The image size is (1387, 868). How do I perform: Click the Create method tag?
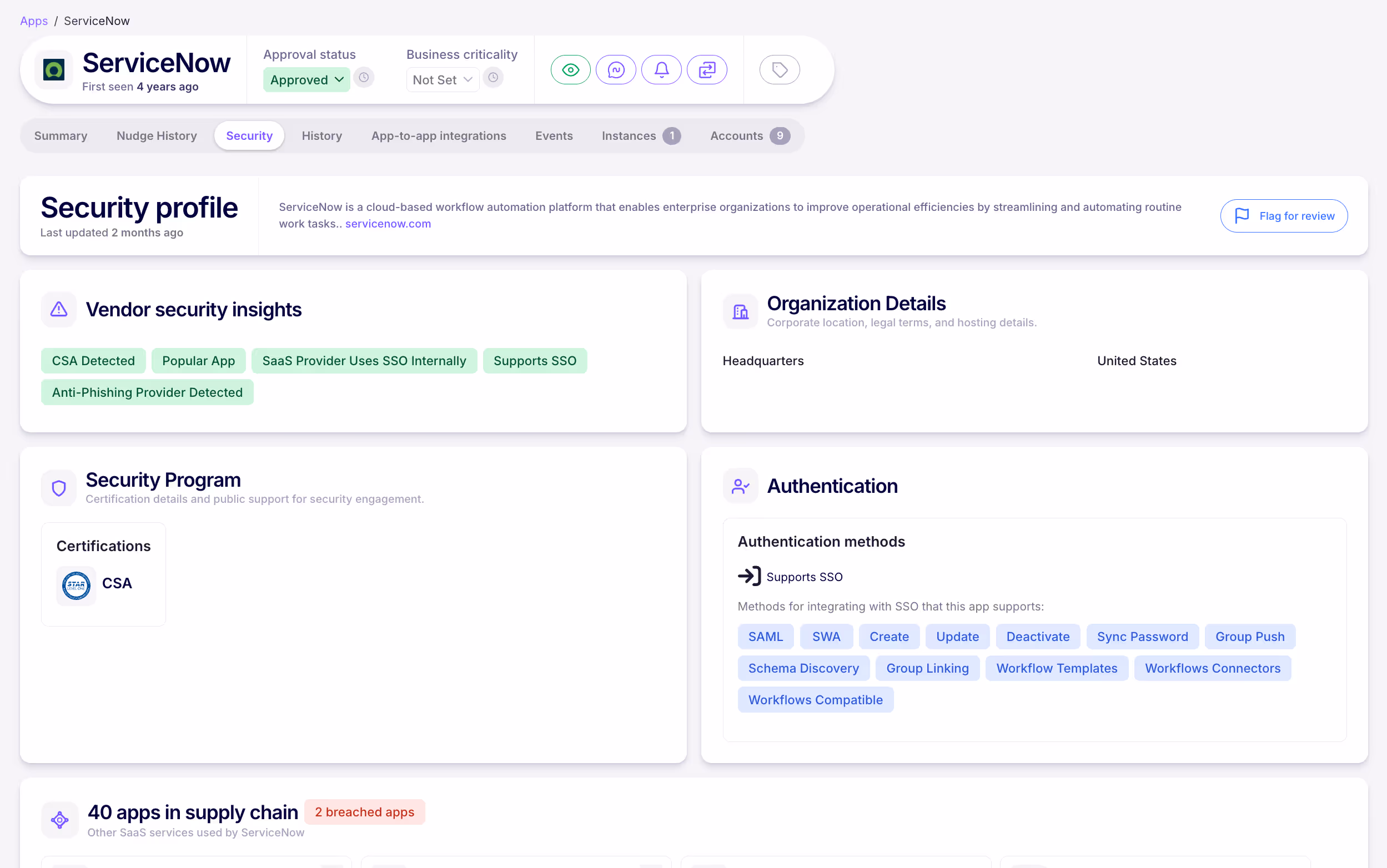pyautogui.click(x=889, y=637)
